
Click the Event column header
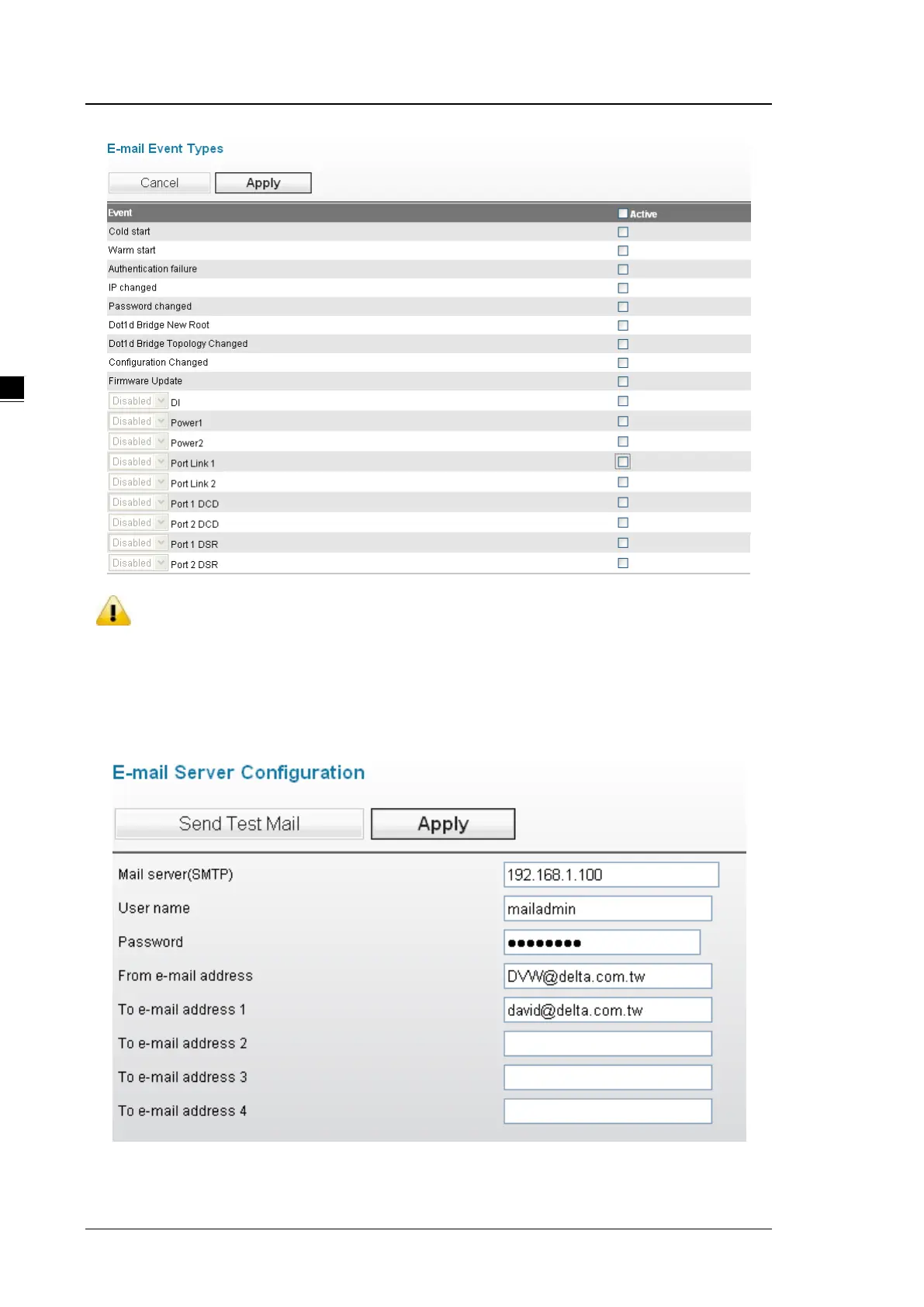click(120, 213)
